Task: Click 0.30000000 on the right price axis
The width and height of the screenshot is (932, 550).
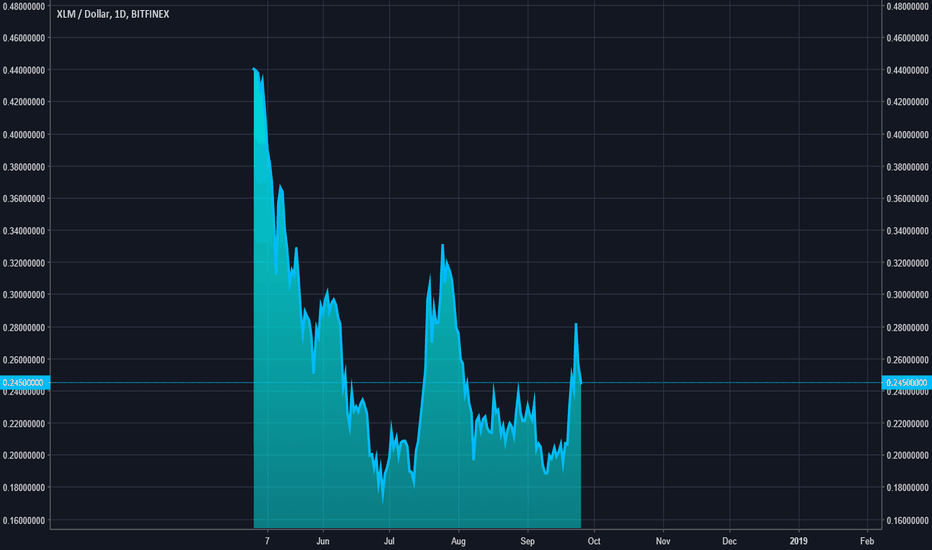Action: click(x=907, y=295)
